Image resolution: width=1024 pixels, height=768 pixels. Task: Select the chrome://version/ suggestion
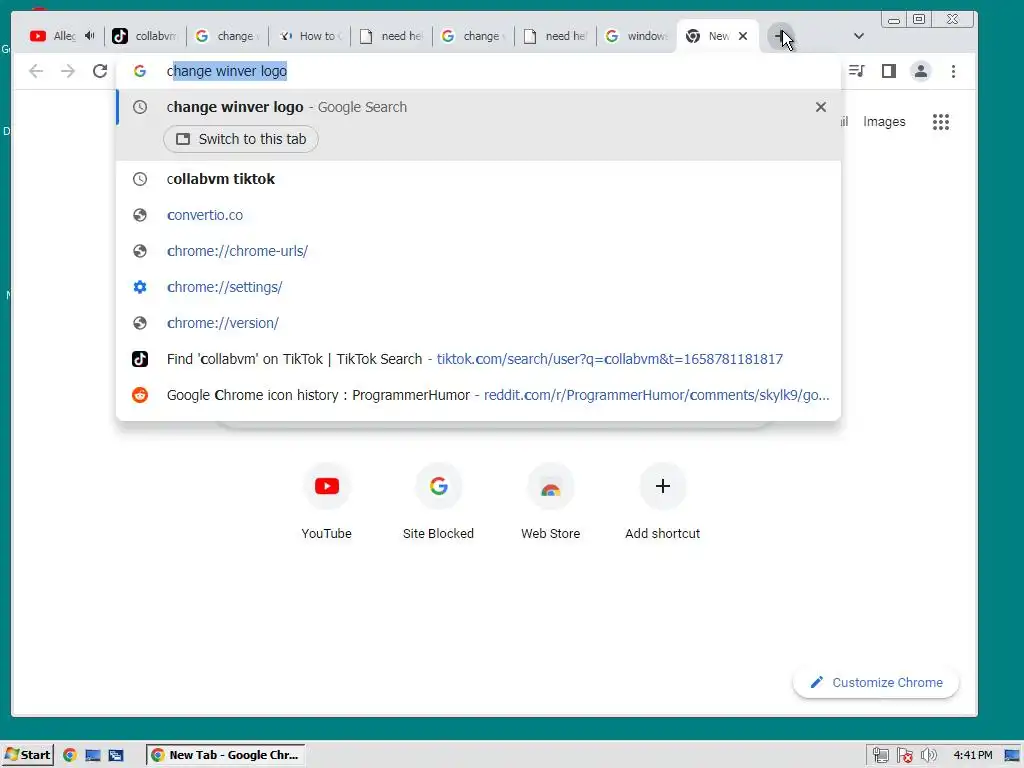coord(478,323)
